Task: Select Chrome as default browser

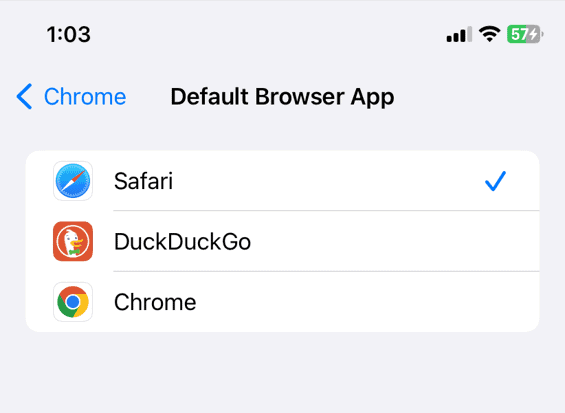Action: [x=282, y=302]
